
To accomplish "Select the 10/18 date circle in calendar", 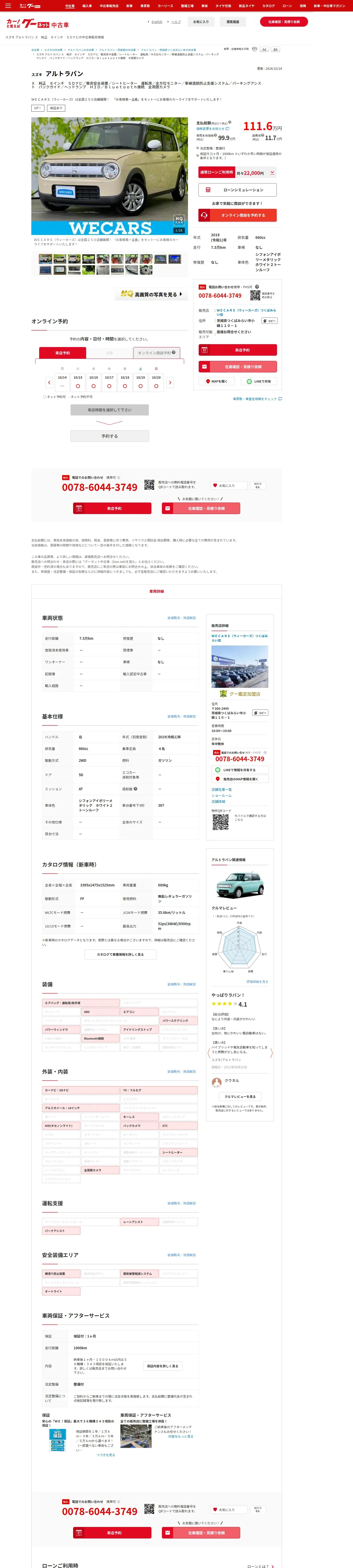I will tap(125, 386).
